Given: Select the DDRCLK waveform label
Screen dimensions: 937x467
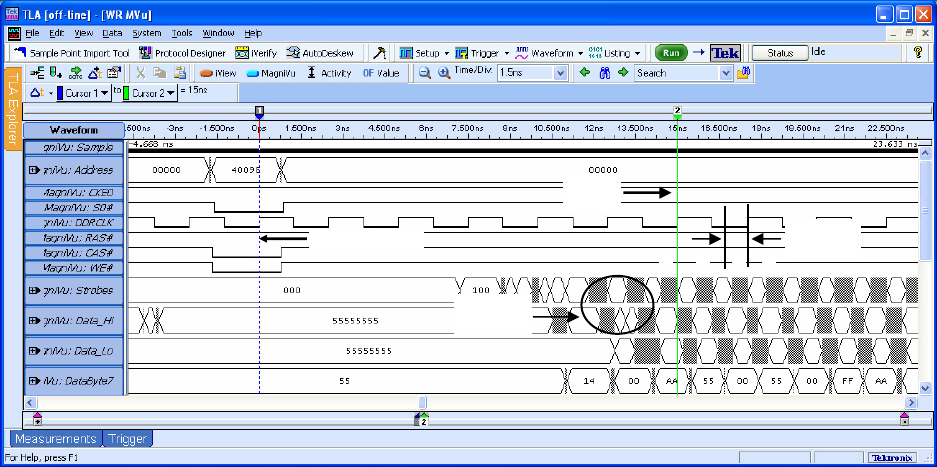Looking at the screenshot, I should pos(74,222).
